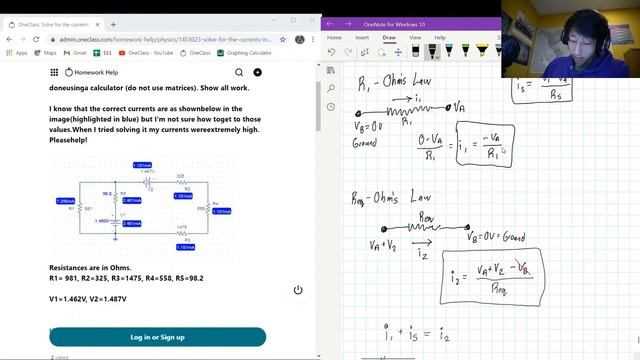This screenshot has width=640, height=360.
Task: Select the green pen
Action: (465, 51)
